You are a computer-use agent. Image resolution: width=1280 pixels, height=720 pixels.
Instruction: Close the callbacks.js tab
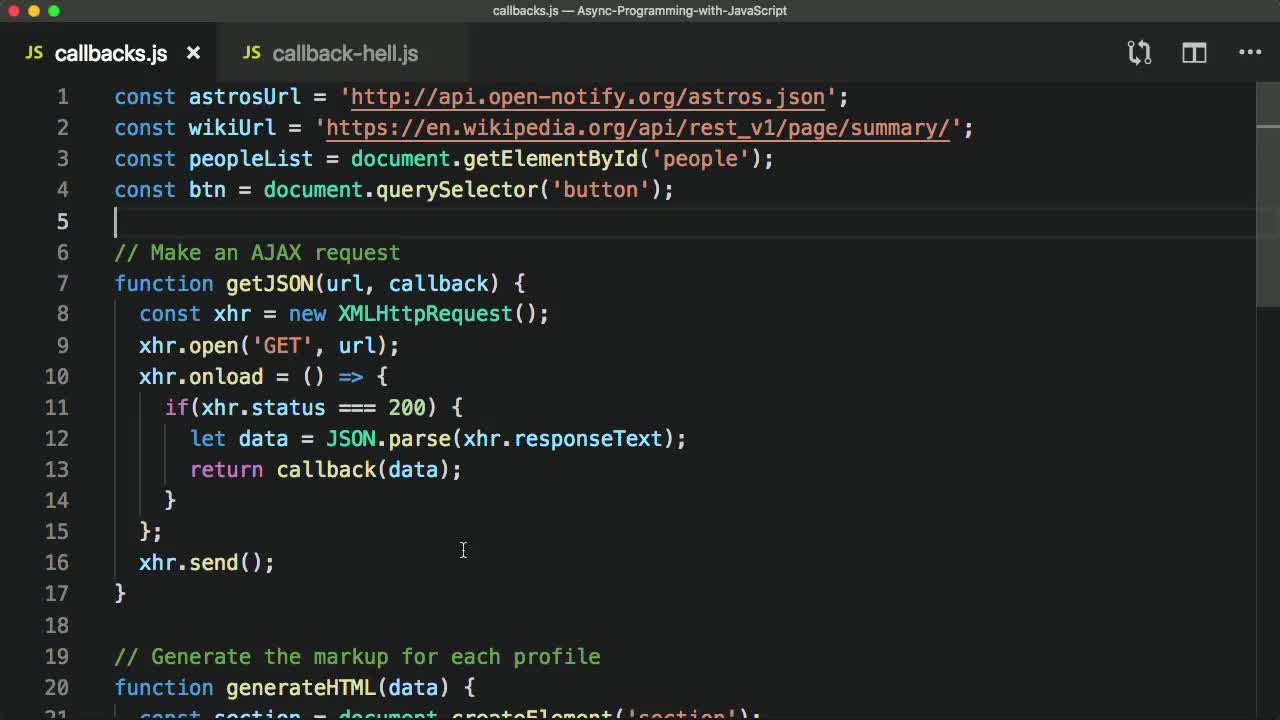(193, 53)
